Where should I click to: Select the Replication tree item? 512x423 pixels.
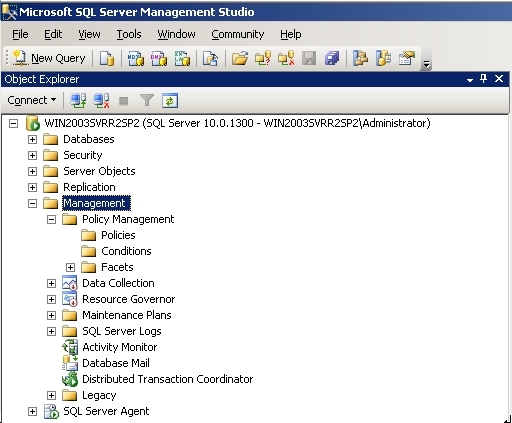pos(89,187)
